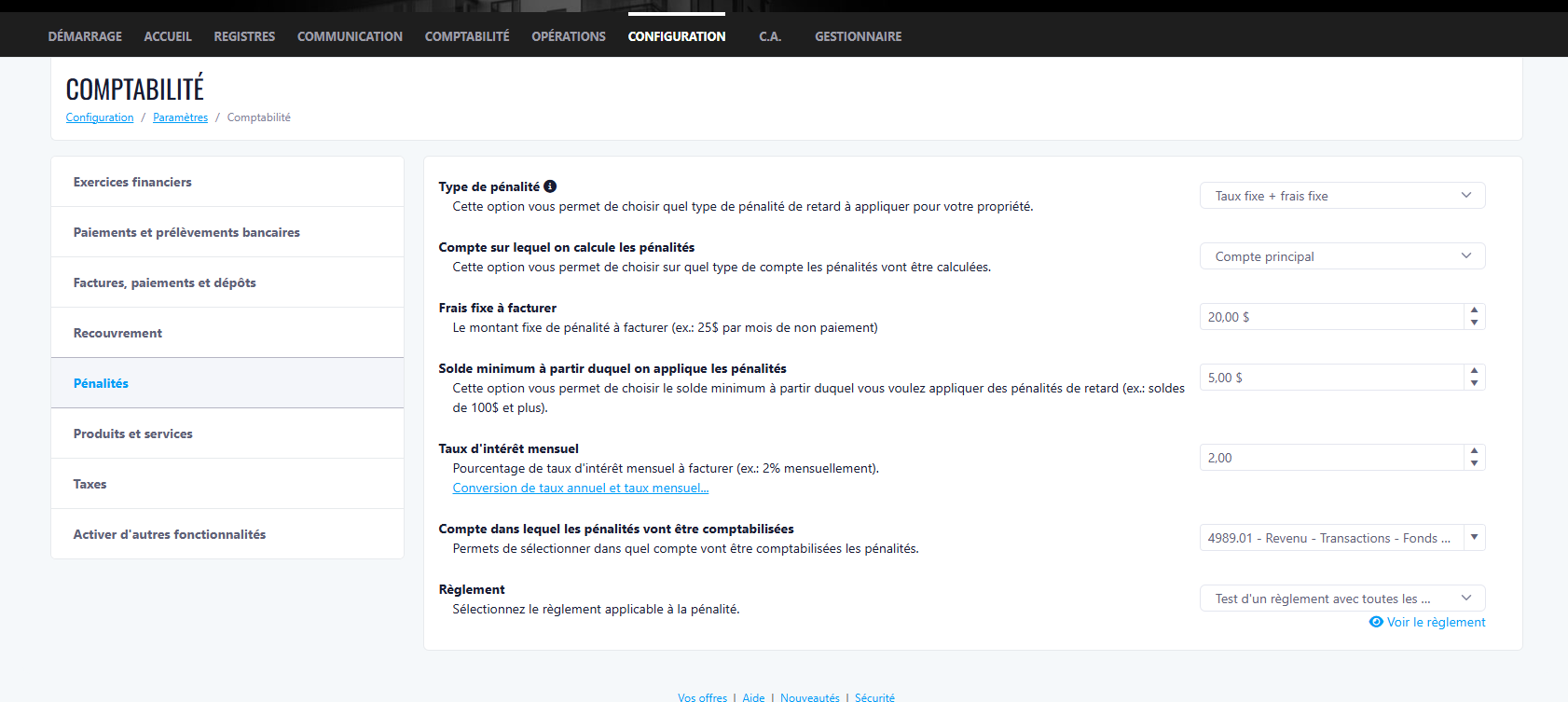This screenshot has height=702, width=1568.
Task: Click the eye icon next to Voir le règlement
Action: 1376,622
